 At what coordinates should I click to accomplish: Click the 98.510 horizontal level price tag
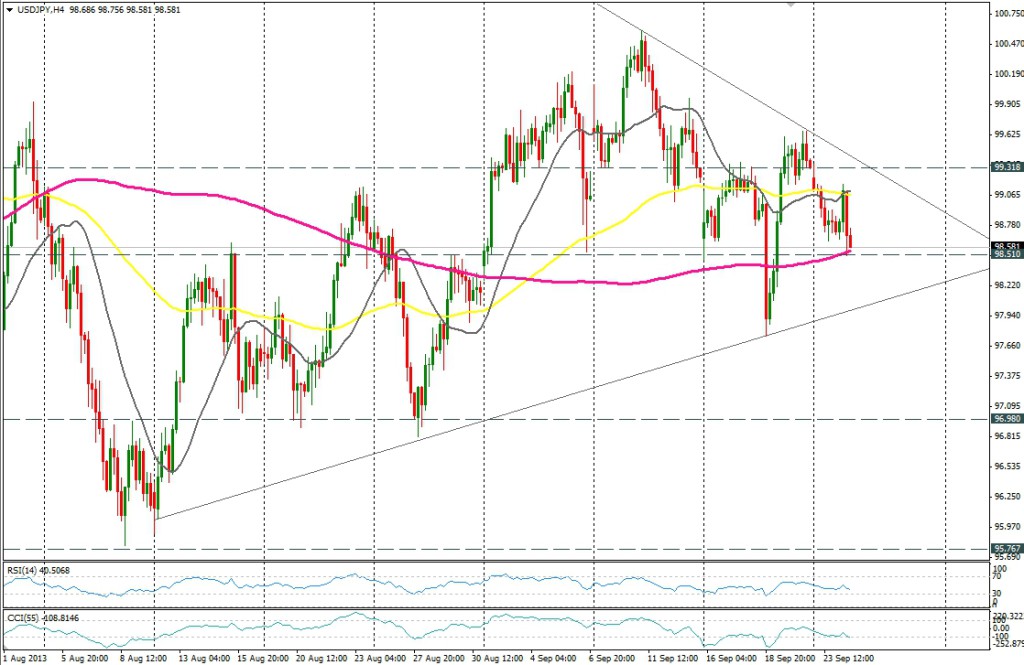click(x=1005, y=255)
